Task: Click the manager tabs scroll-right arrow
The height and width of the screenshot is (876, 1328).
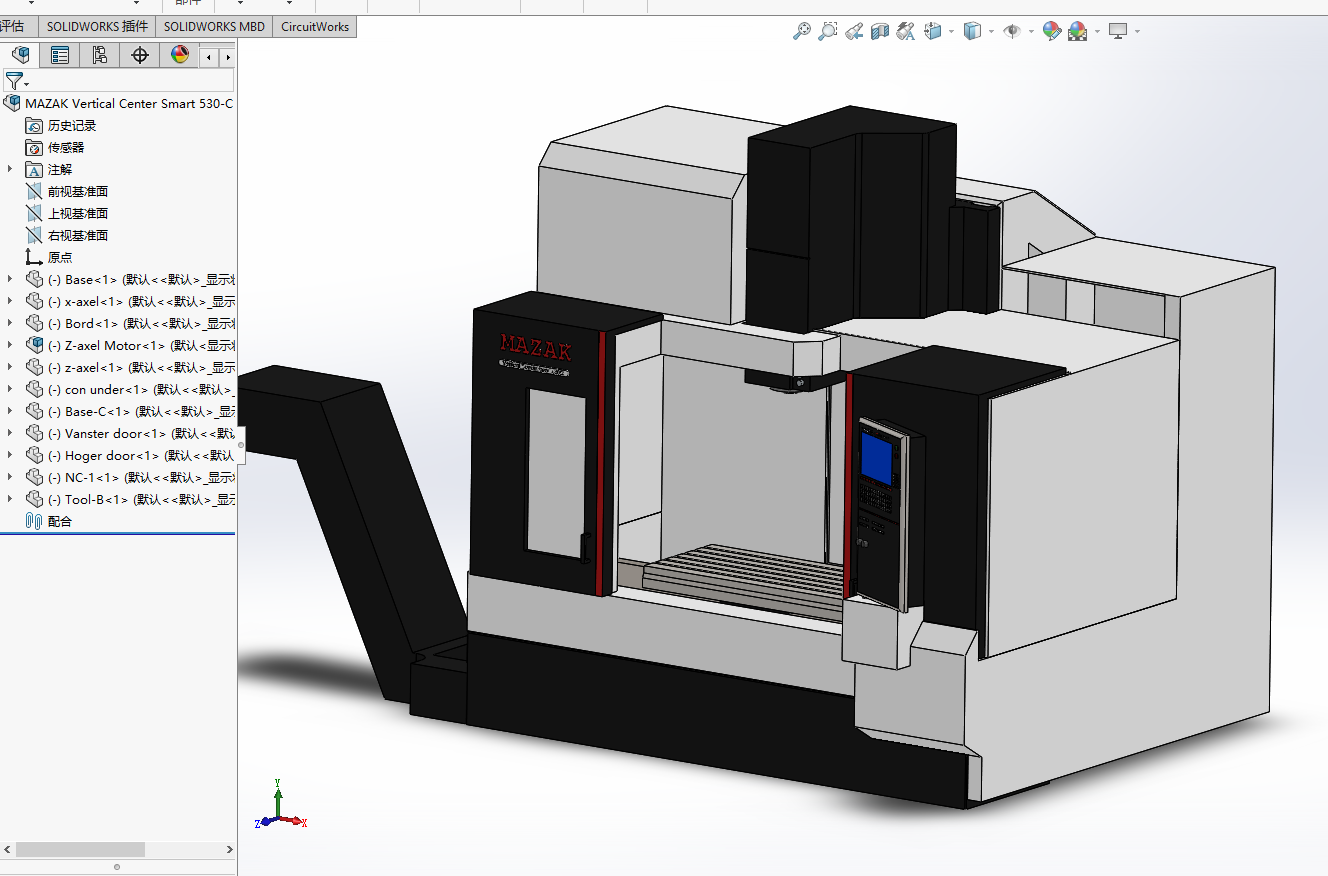Action: click(x=227, y=57)
